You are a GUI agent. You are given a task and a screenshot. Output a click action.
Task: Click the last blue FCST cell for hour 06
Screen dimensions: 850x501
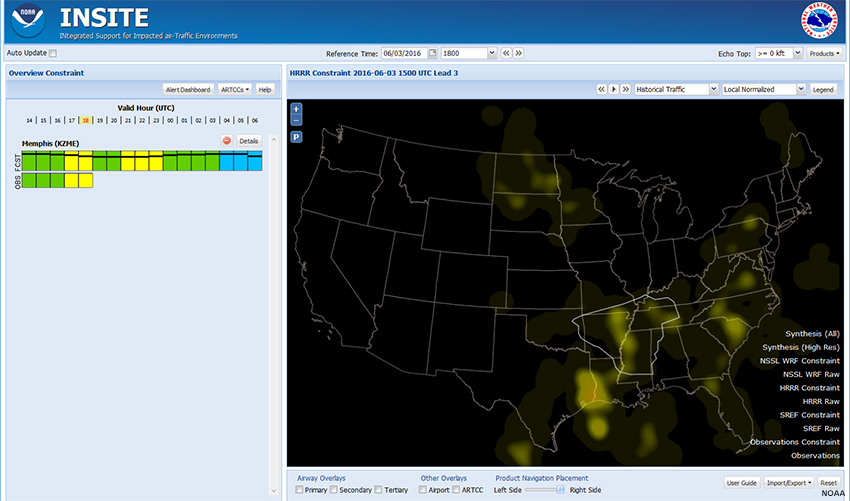255,161
